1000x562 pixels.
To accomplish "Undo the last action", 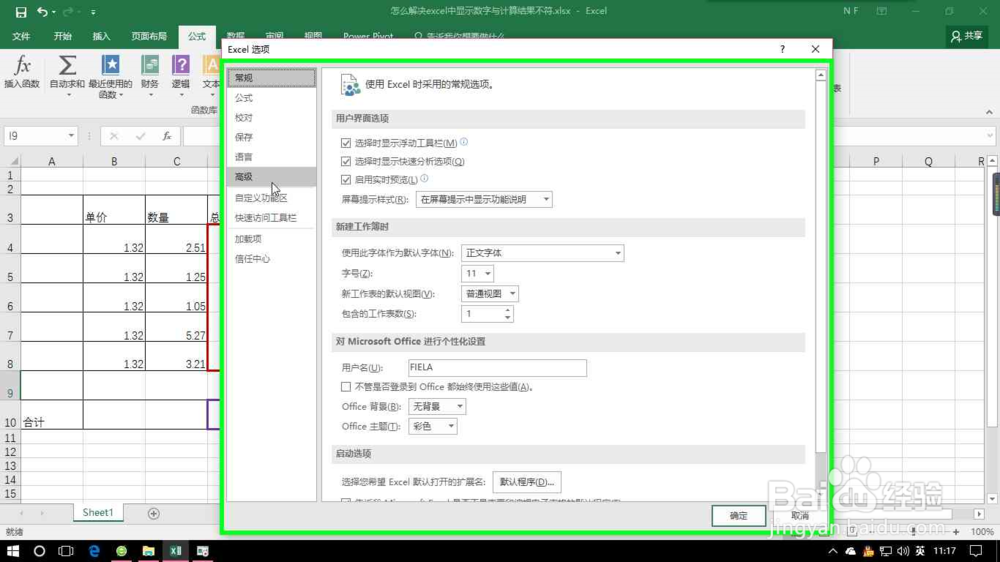I will (42, 11).
